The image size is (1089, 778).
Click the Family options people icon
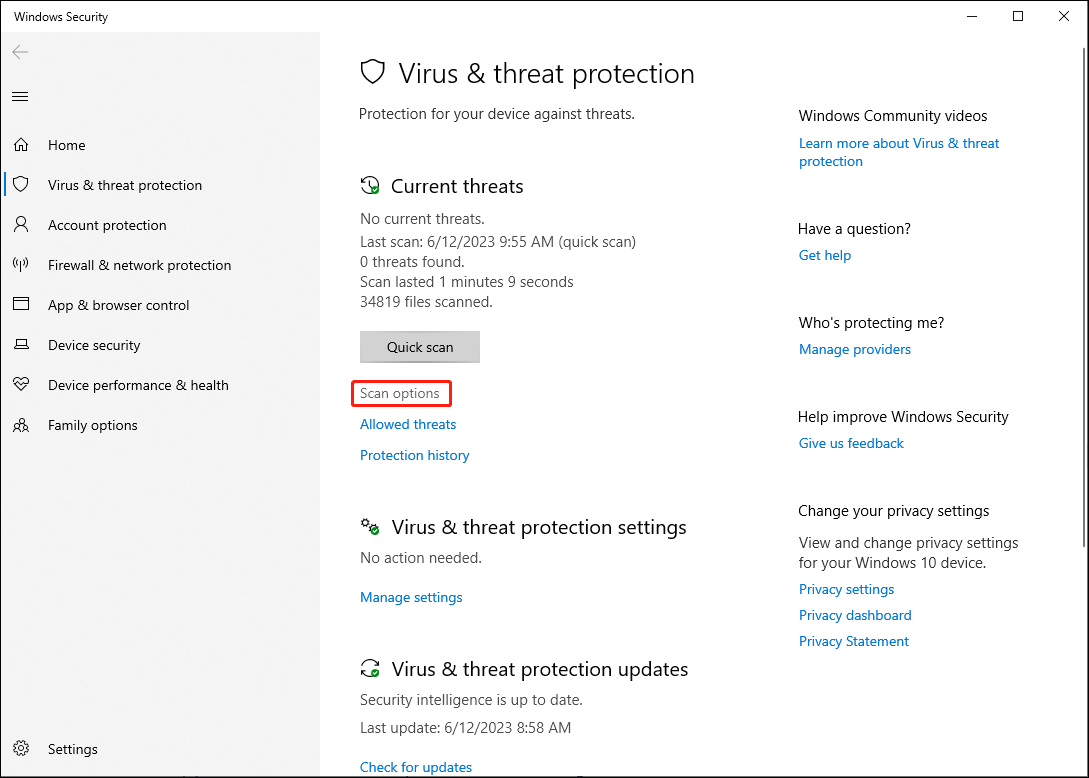coord(22,424)
